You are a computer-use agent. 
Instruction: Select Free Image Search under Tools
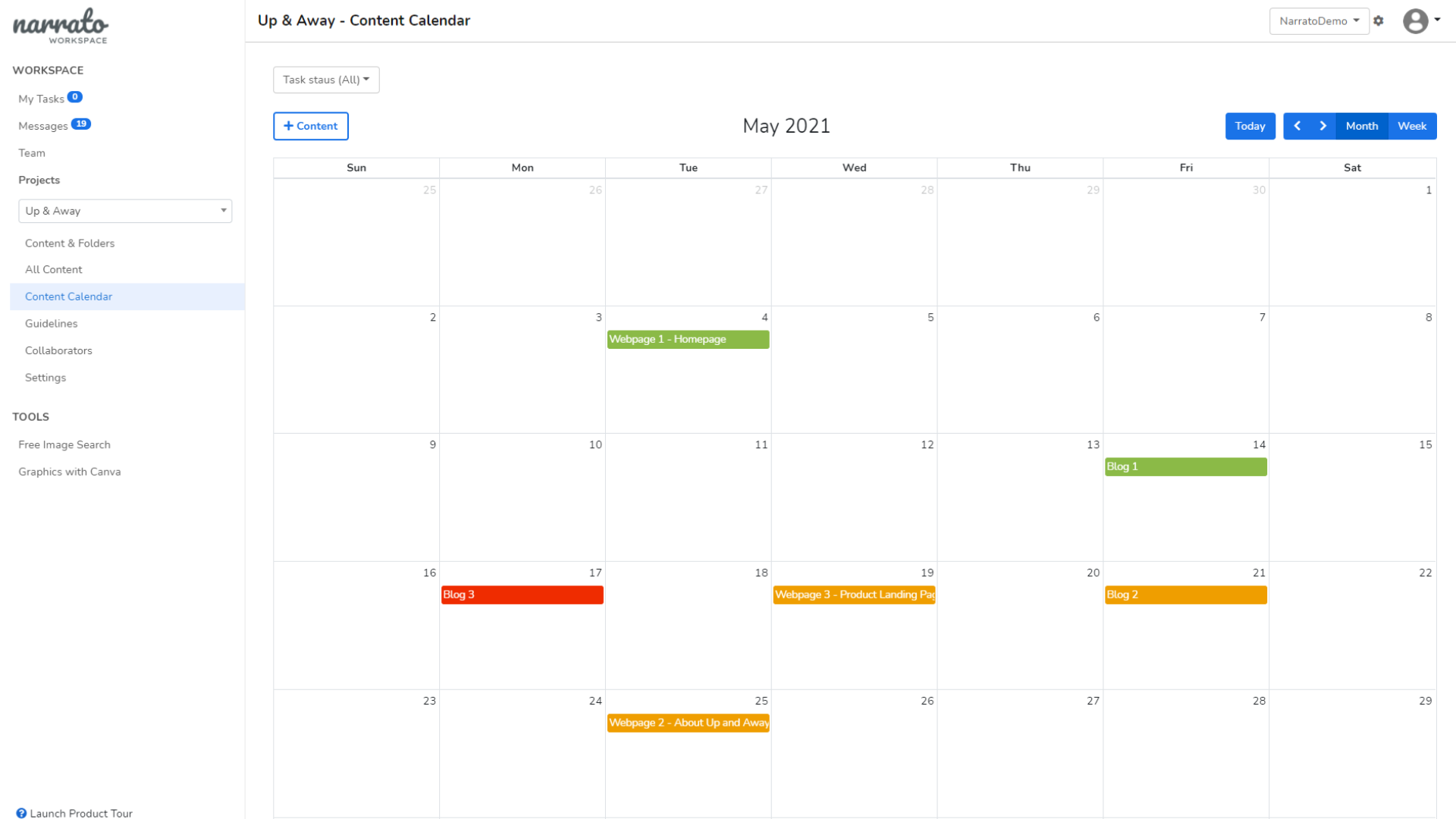(64, 444)
